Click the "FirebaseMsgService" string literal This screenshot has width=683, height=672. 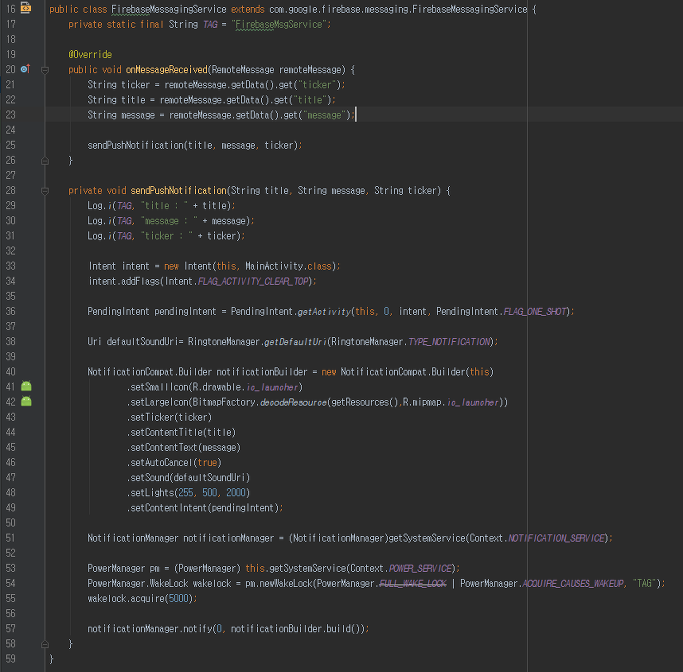click(x=279, y=24)
